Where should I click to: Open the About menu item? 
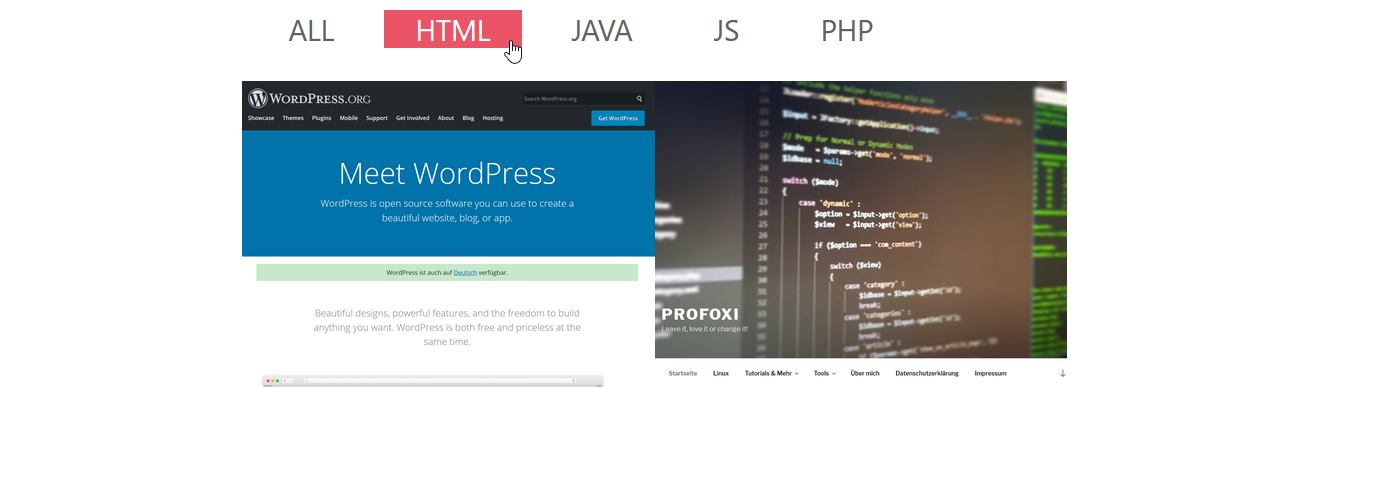point(446,118)
